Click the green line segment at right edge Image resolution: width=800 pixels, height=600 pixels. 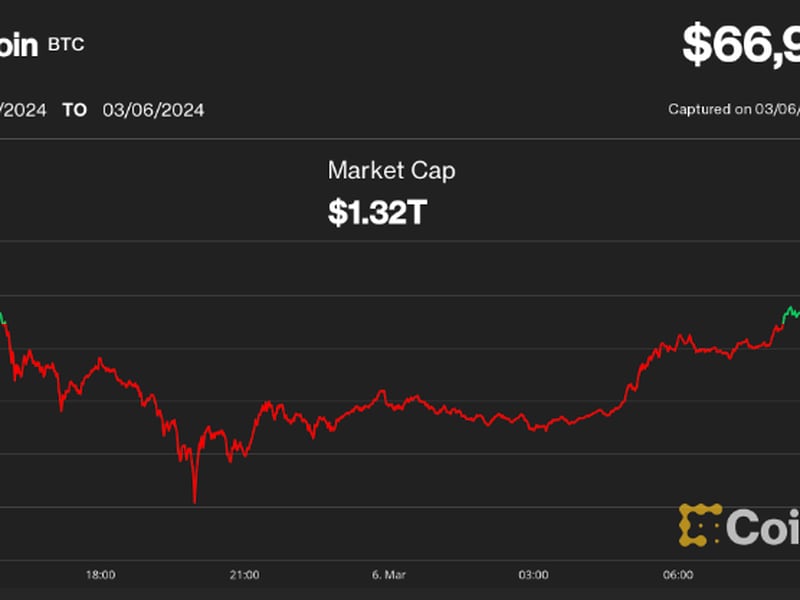(x=790, y=311)
